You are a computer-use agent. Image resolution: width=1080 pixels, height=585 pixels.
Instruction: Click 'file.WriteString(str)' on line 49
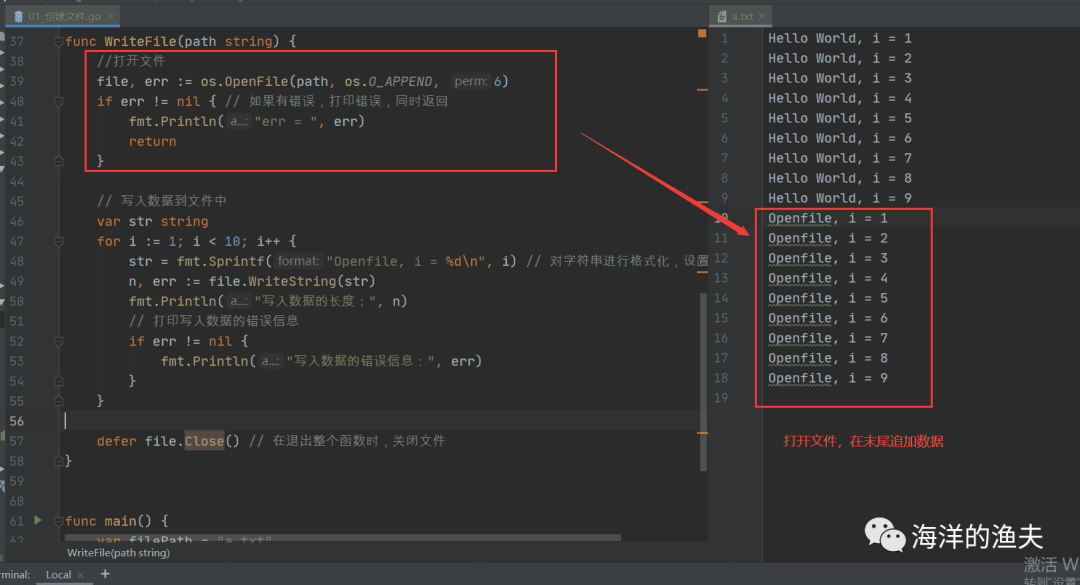(x=292, y=281)
